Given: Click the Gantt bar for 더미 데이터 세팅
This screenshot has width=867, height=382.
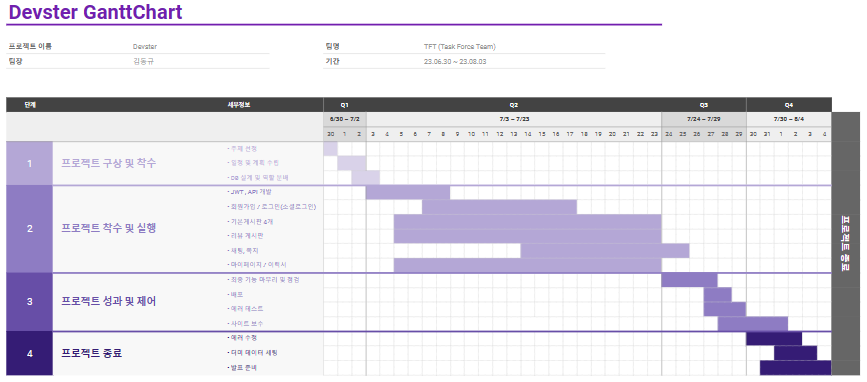Looking at the screenshot, I should pos(796,353).
